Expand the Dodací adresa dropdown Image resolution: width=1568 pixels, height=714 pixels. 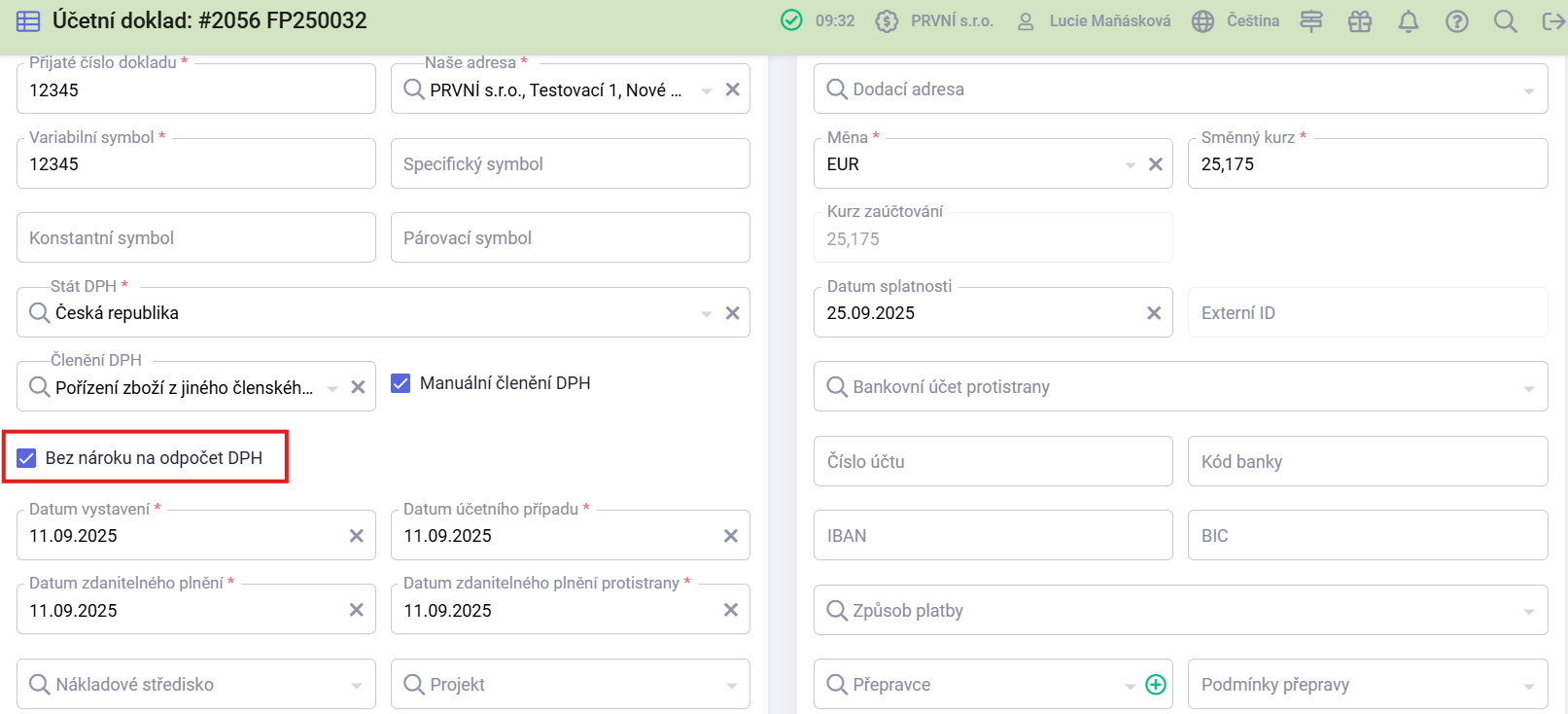[x=1528, y=90]
